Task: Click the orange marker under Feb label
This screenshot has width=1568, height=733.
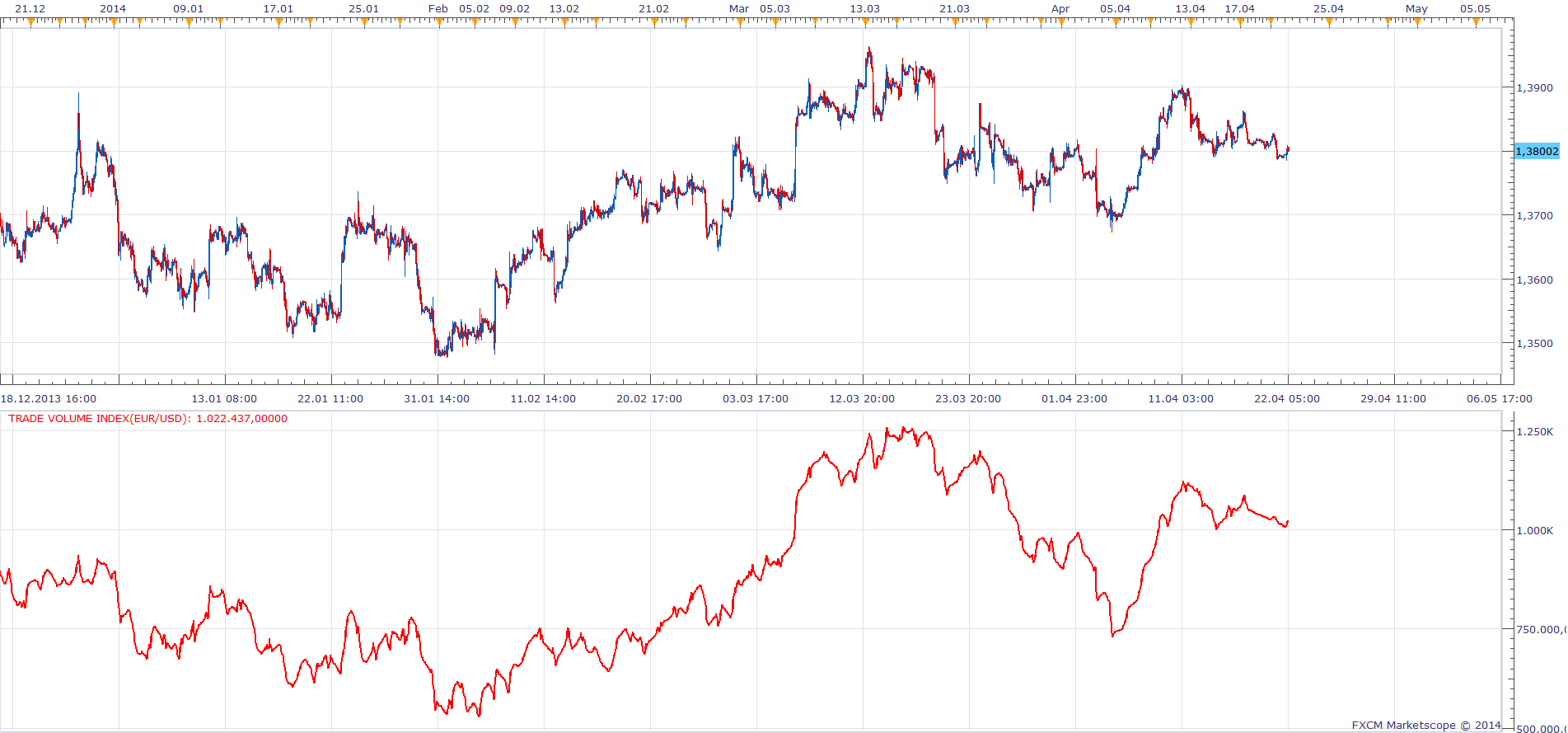Action: tap(439, 22)
